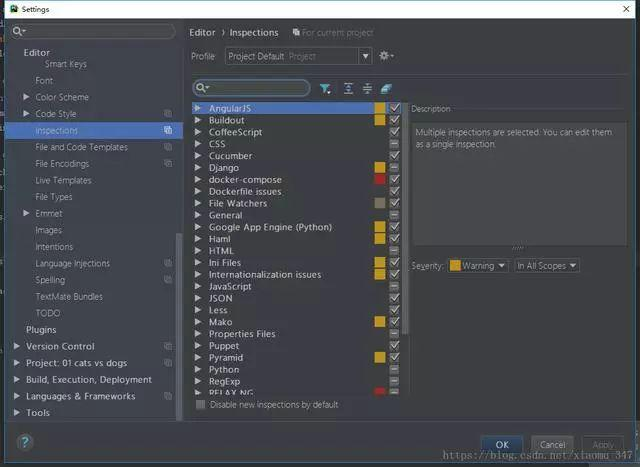
Task: Click the Apply button
Action: coord(603,444)
